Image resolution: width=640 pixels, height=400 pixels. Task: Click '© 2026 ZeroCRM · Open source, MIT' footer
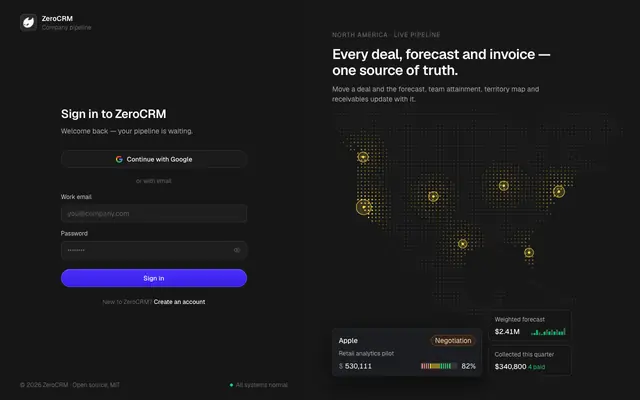click(x=70, y=385)
